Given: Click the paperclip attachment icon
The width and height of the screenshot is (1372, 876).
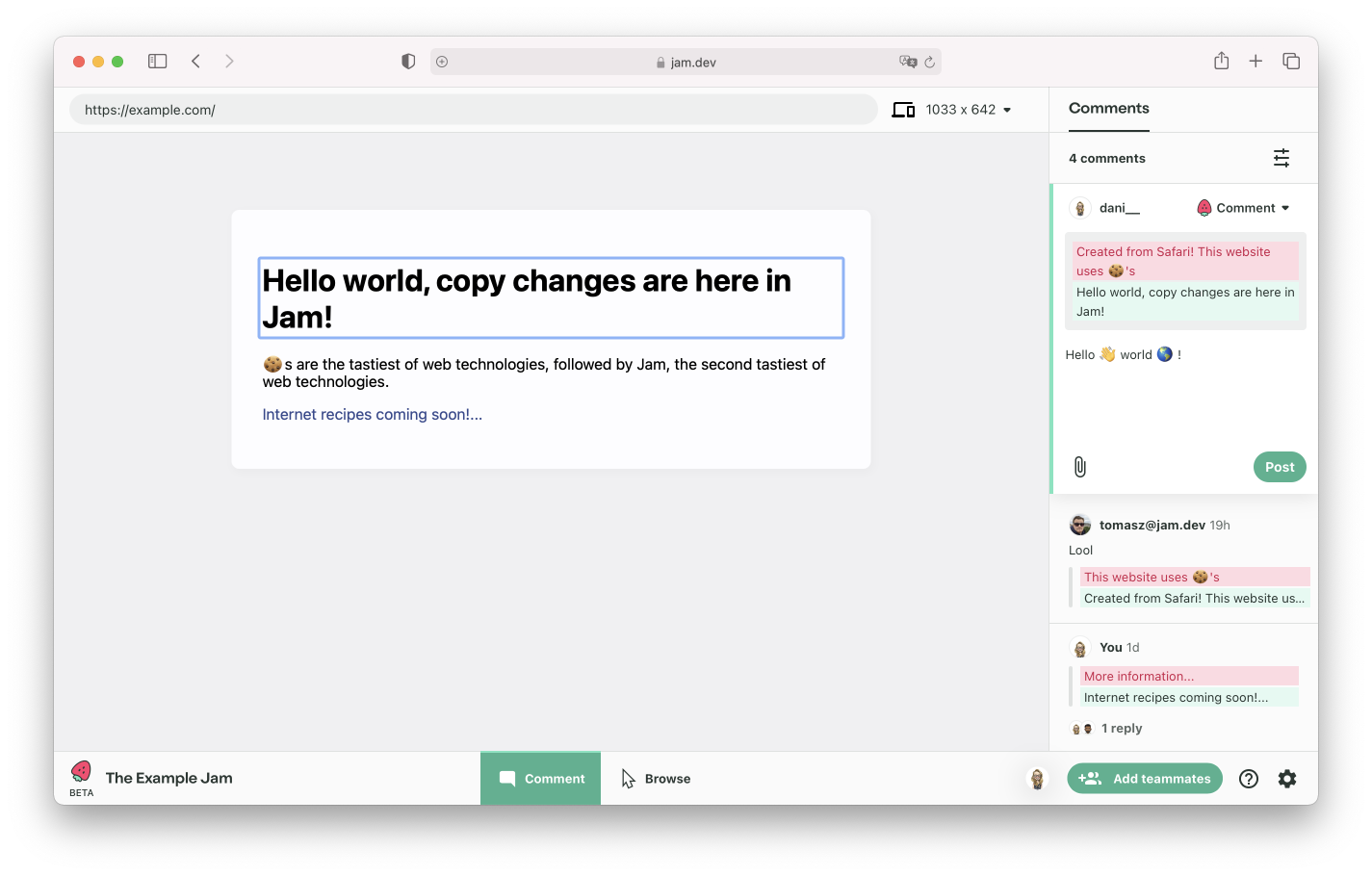Looking at the screenshot, I should 1079,467.
